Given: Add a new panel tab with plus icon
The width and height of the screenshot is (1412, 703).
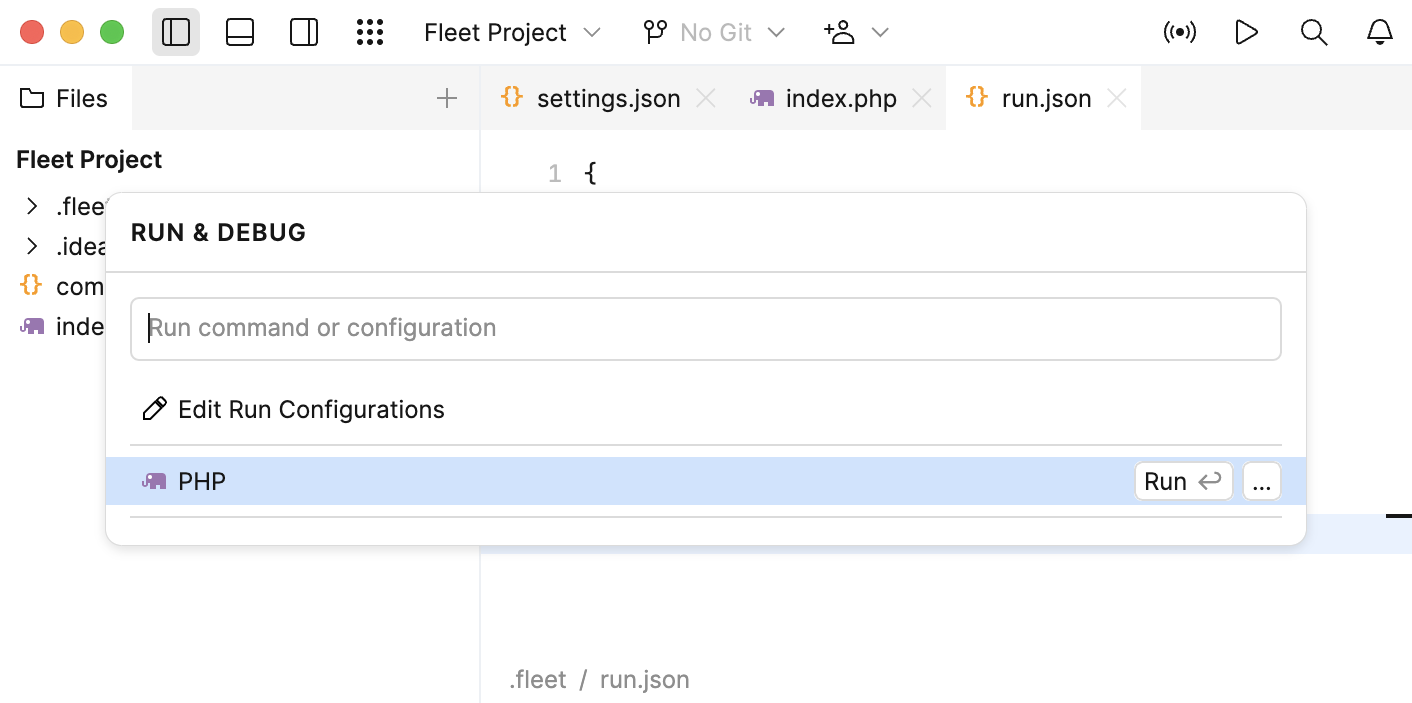Looking at the screenshot, I should click(x=447, y=98).
